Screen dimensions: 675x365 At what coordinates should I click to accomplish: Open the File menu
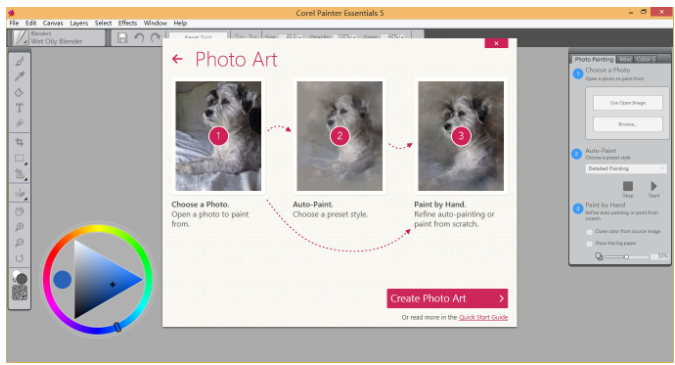pos(14,23)
